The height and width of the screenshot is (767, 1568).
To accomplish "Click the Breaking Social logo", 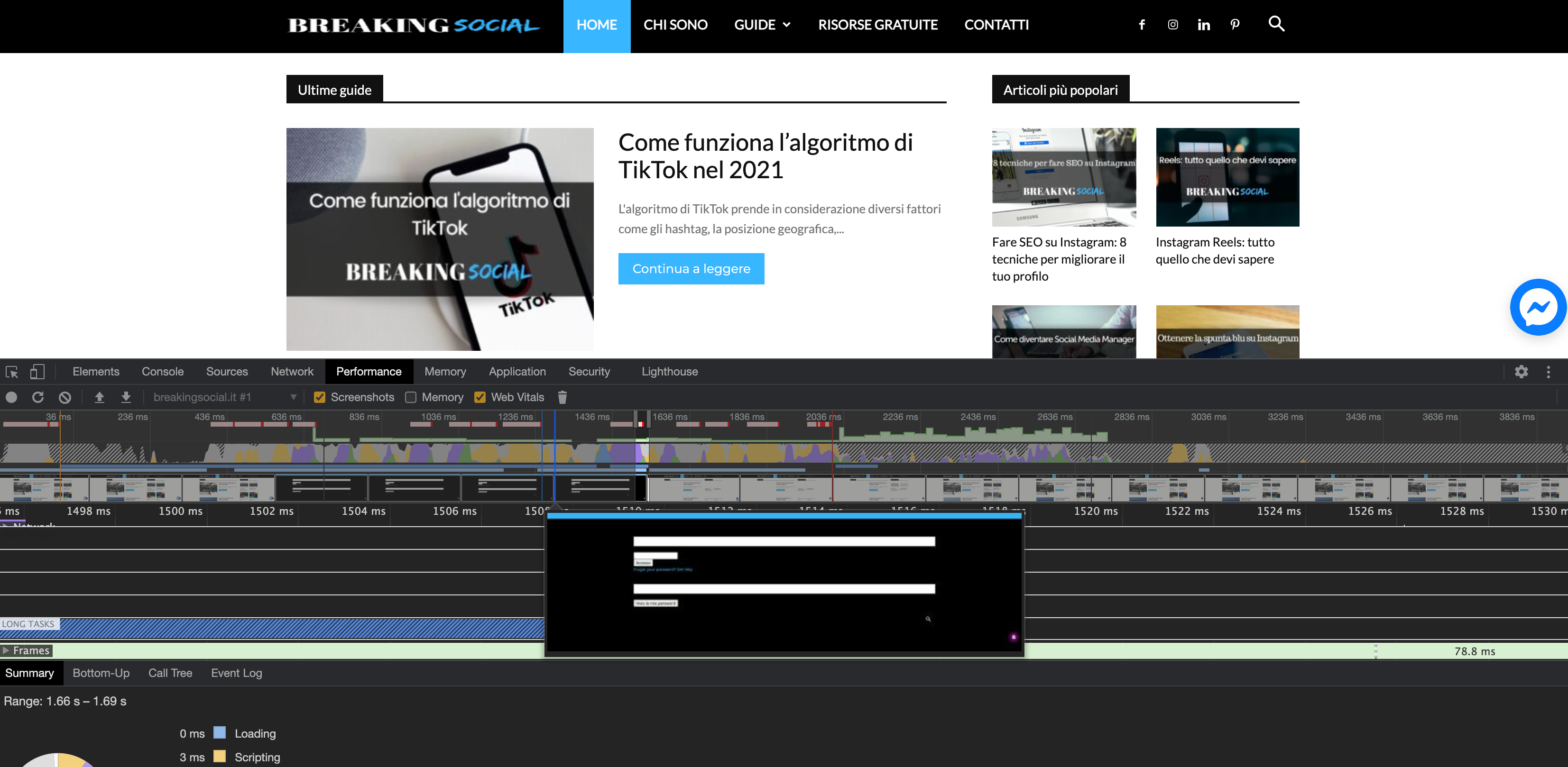I will coord(413,25).
